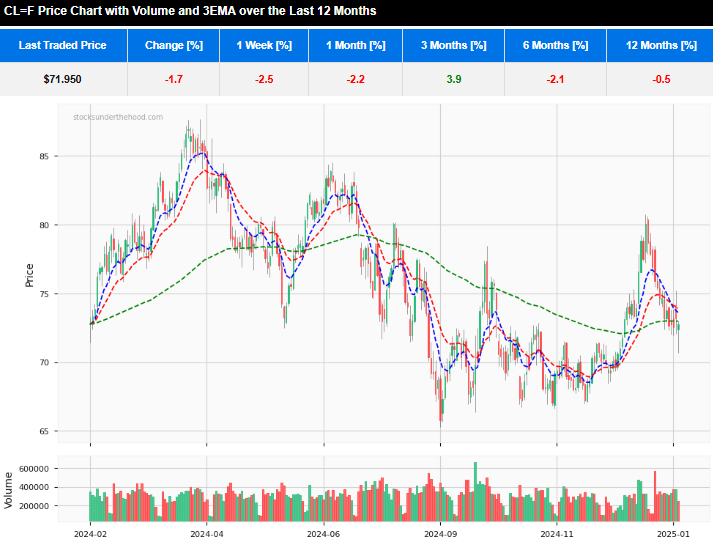Select the green 3.9 three-month value
Image resolution: width=713 pixels, height=546 pixels.
pos(454,79)
